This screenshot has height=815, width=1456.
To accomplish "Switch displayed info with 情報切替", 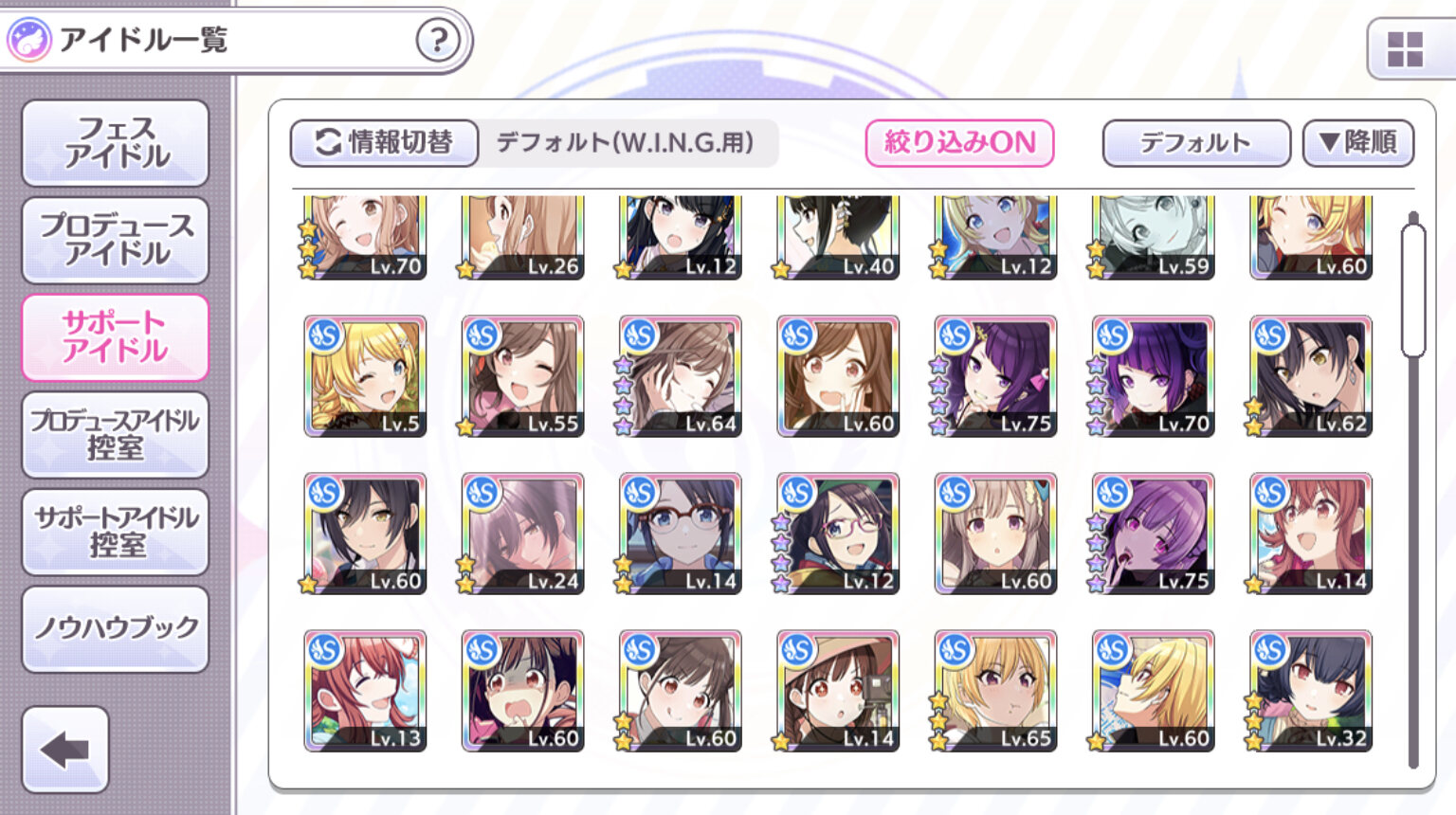I will 384,143.
